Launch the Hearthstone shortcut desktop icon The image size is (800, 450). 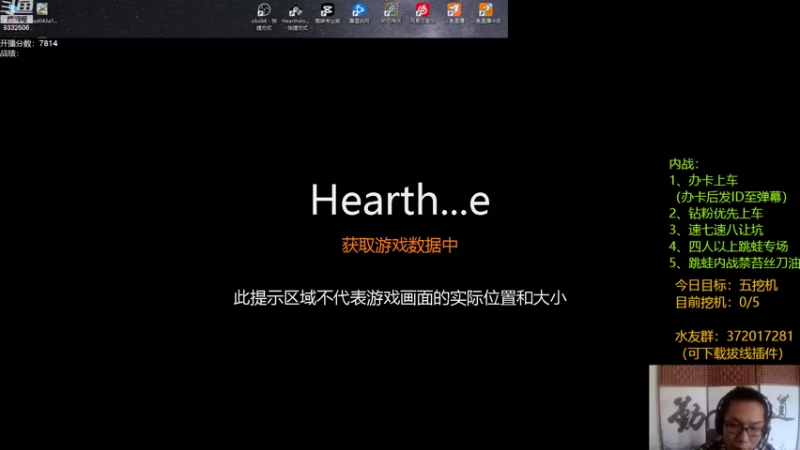click(295, 16)
